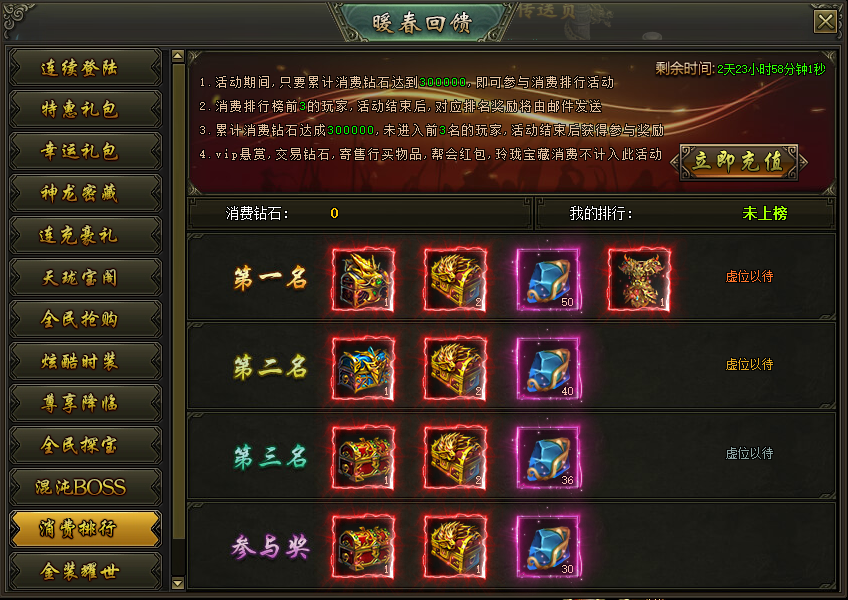Click the sidebar scroll up arrow

(177, 56)
